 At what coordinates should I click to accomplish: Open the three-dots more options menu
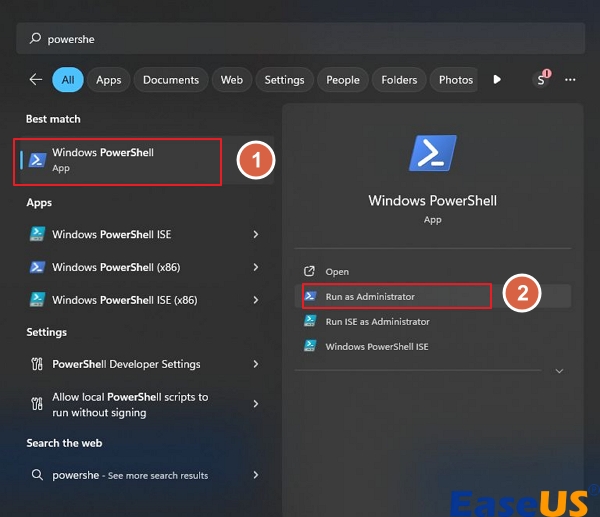570,80
